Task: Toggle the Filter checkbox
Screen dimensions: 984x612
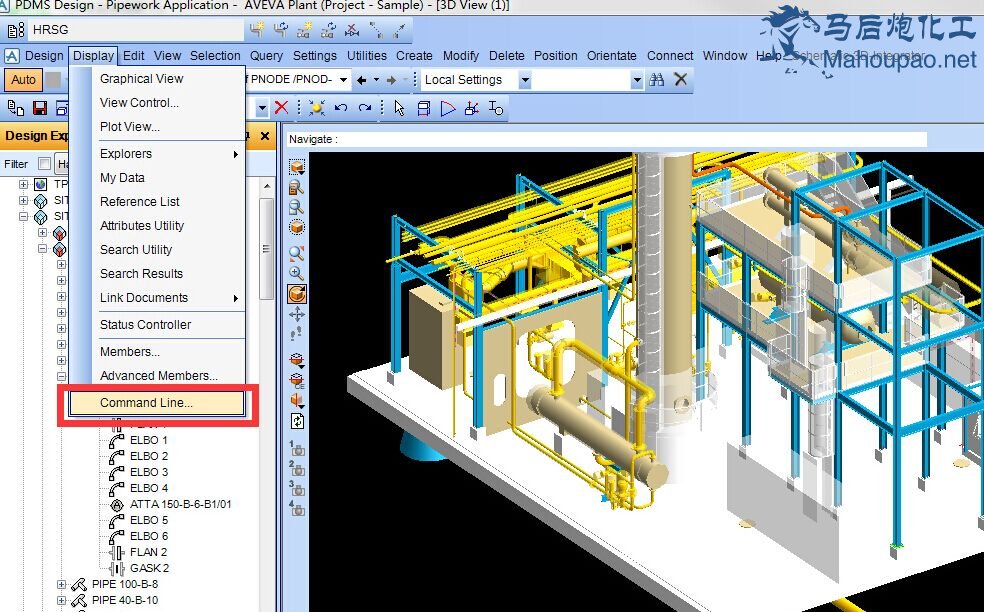Action: tap(44, 164)
